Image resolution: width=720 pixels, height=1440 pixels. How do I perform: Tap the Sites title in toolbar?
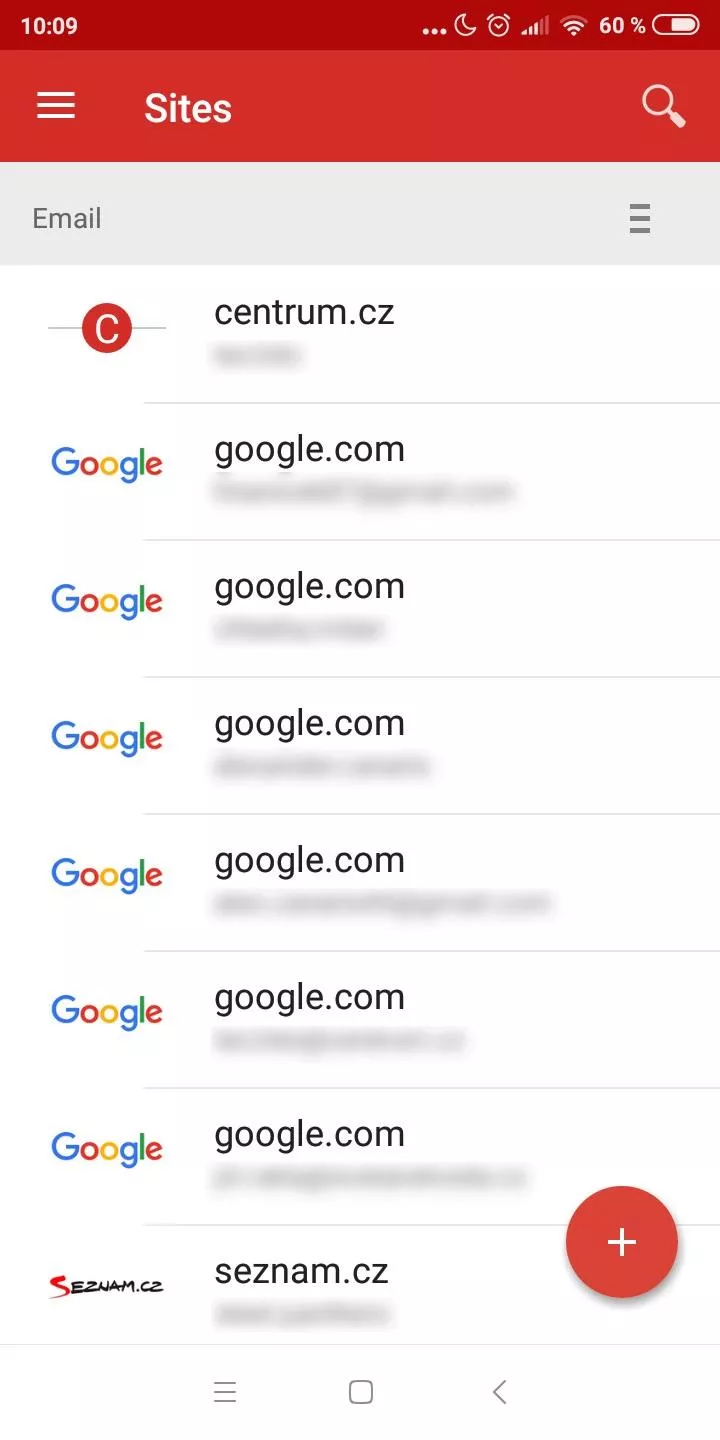pyautogui.click(x=188, y=108)
